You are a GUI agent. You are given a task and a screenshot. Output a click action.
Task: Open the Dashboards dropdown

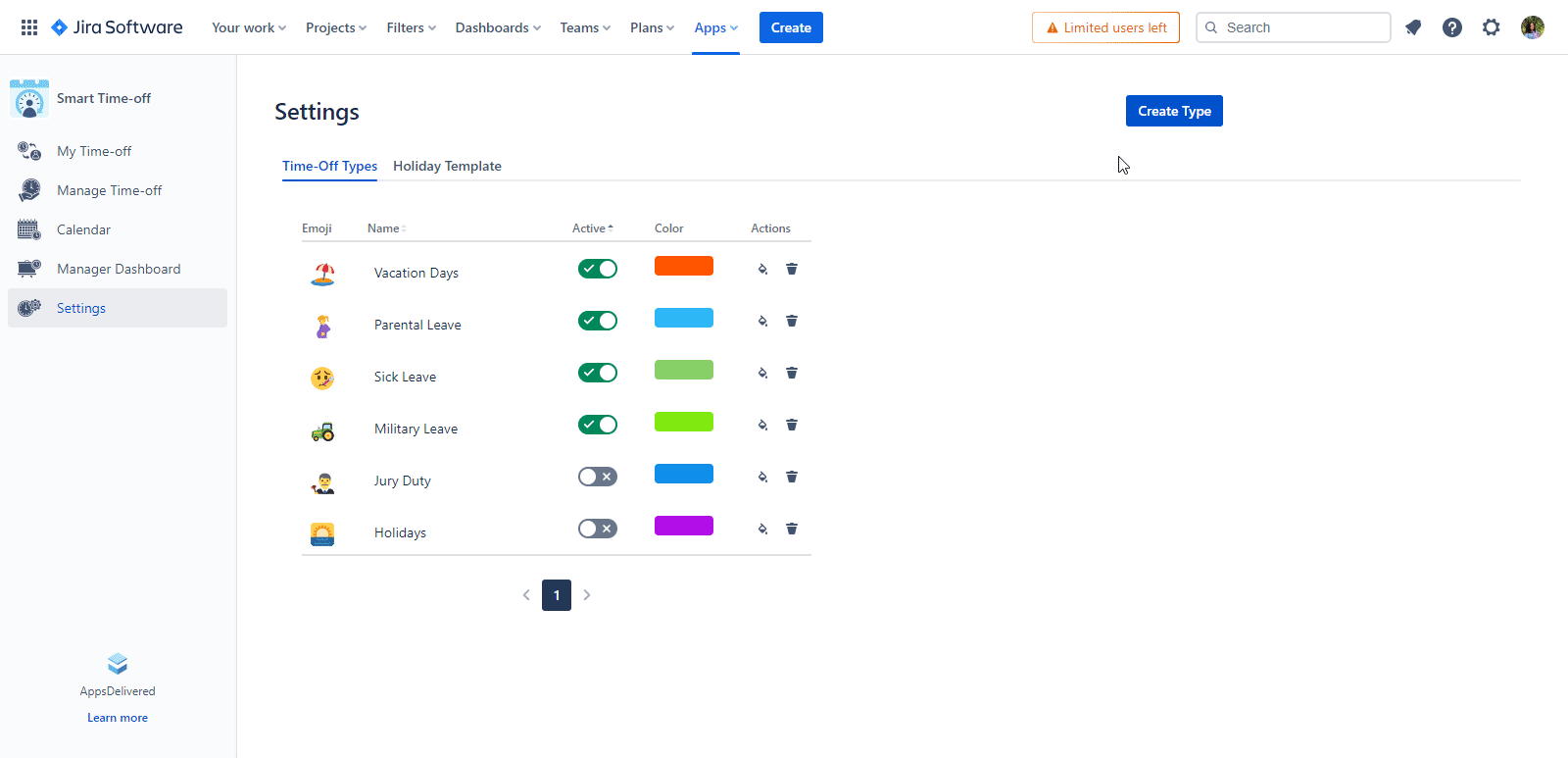pos(498,27)
